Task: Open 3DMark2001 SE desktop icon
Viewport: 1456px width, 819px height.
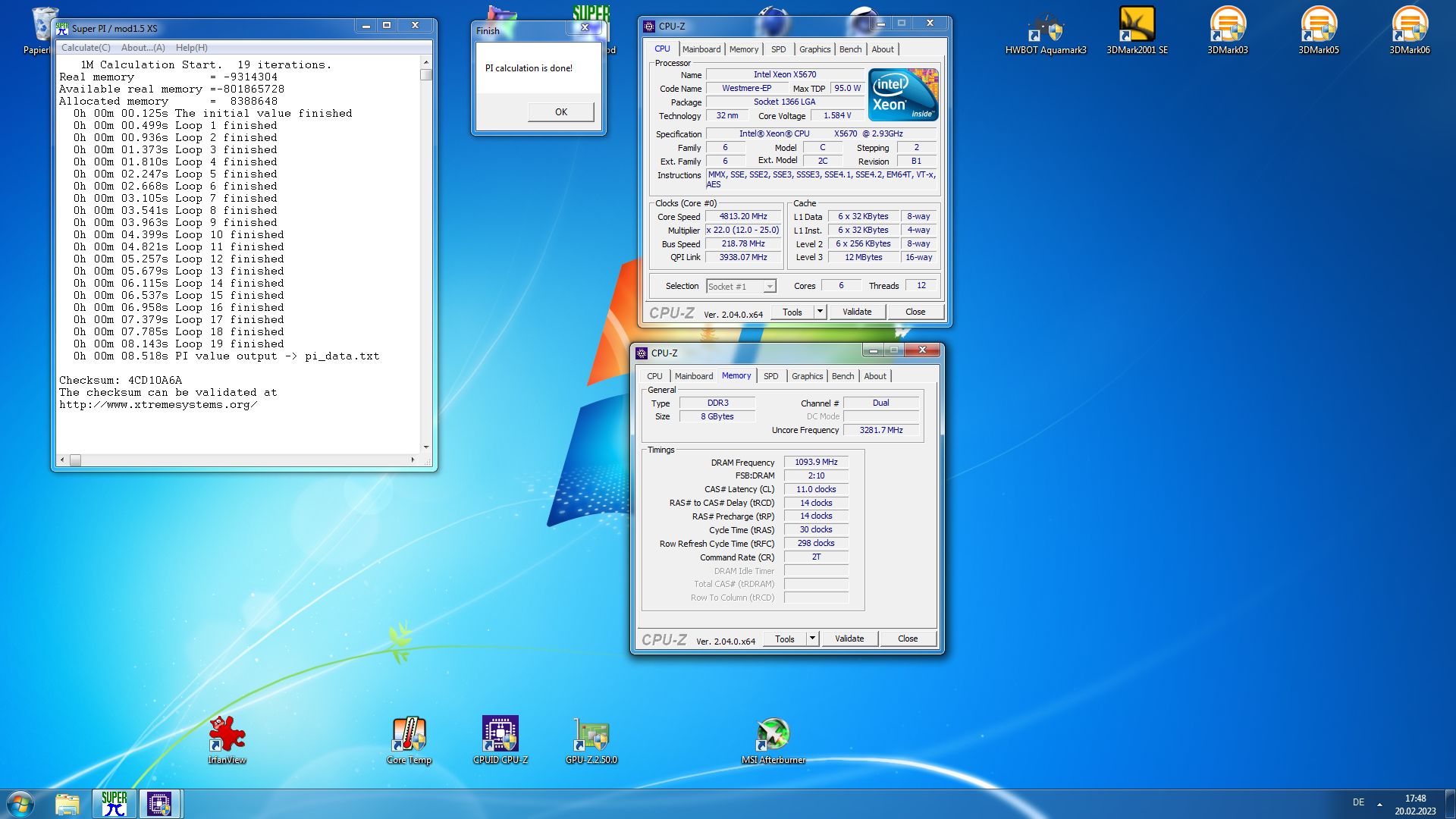Action: [1137, 32]
